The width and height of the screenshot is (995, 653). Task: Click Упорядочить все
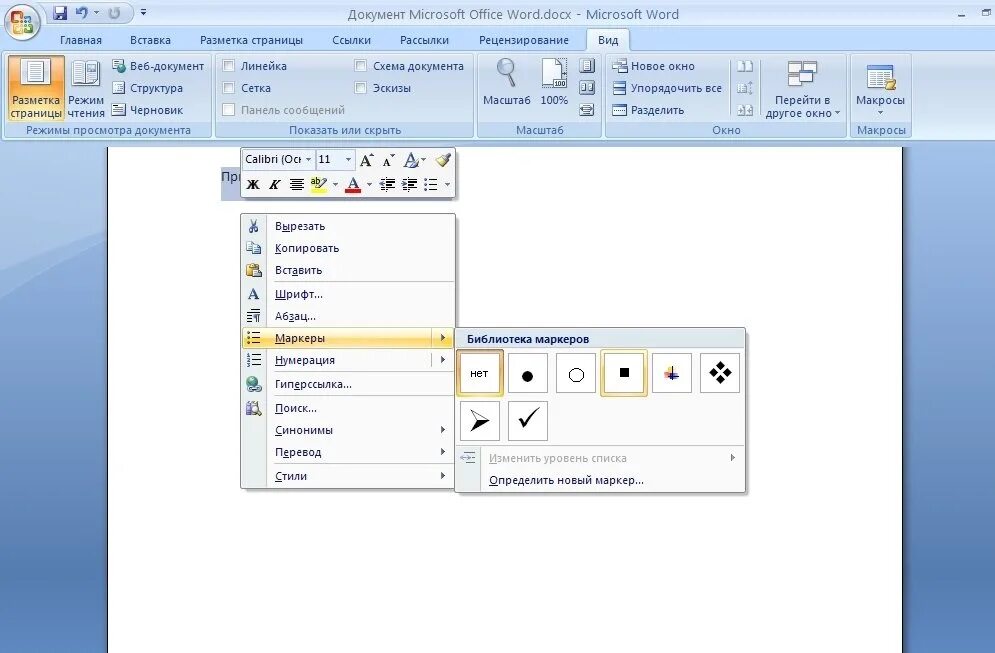pos(667,88)
